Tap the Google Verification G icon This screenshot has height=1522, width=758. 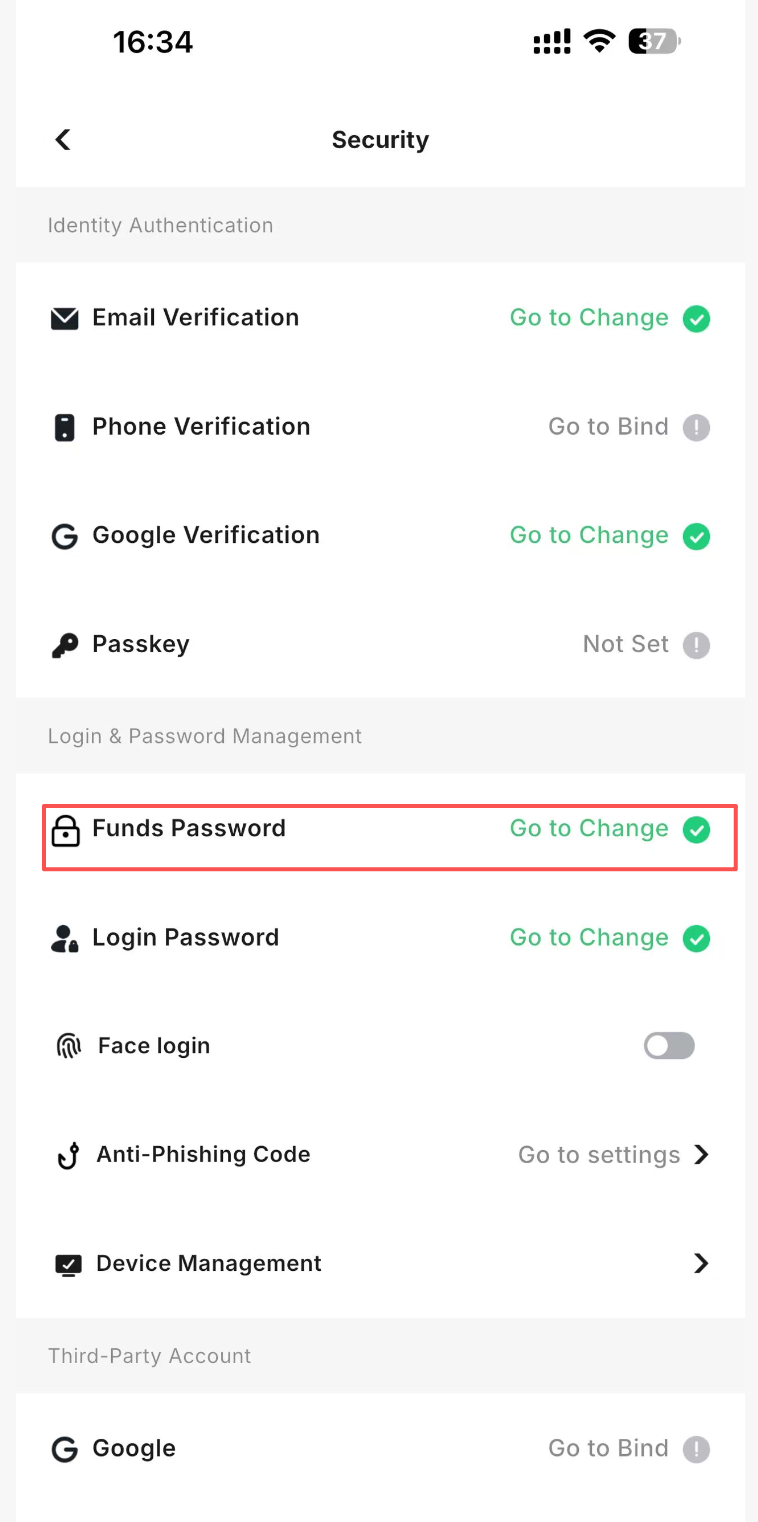64,537
